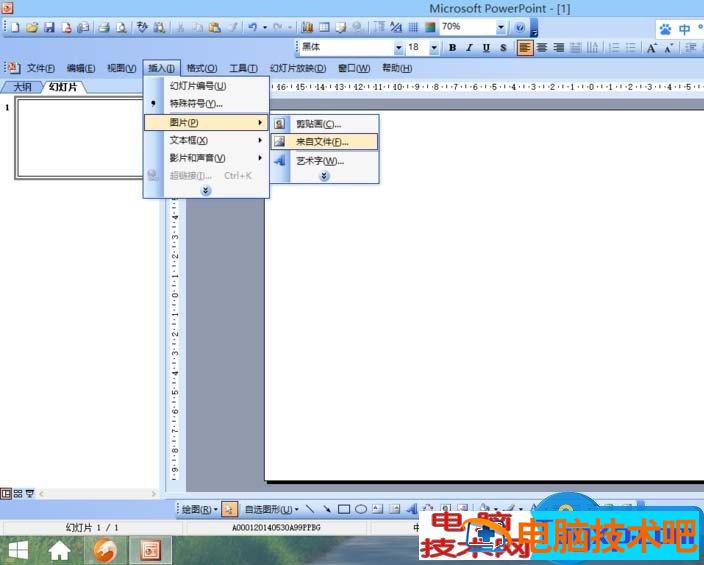Select the Rectangle drawing tool
This screenshot has height=565, width=704.
pyautogui.click(x=344, y=509)
